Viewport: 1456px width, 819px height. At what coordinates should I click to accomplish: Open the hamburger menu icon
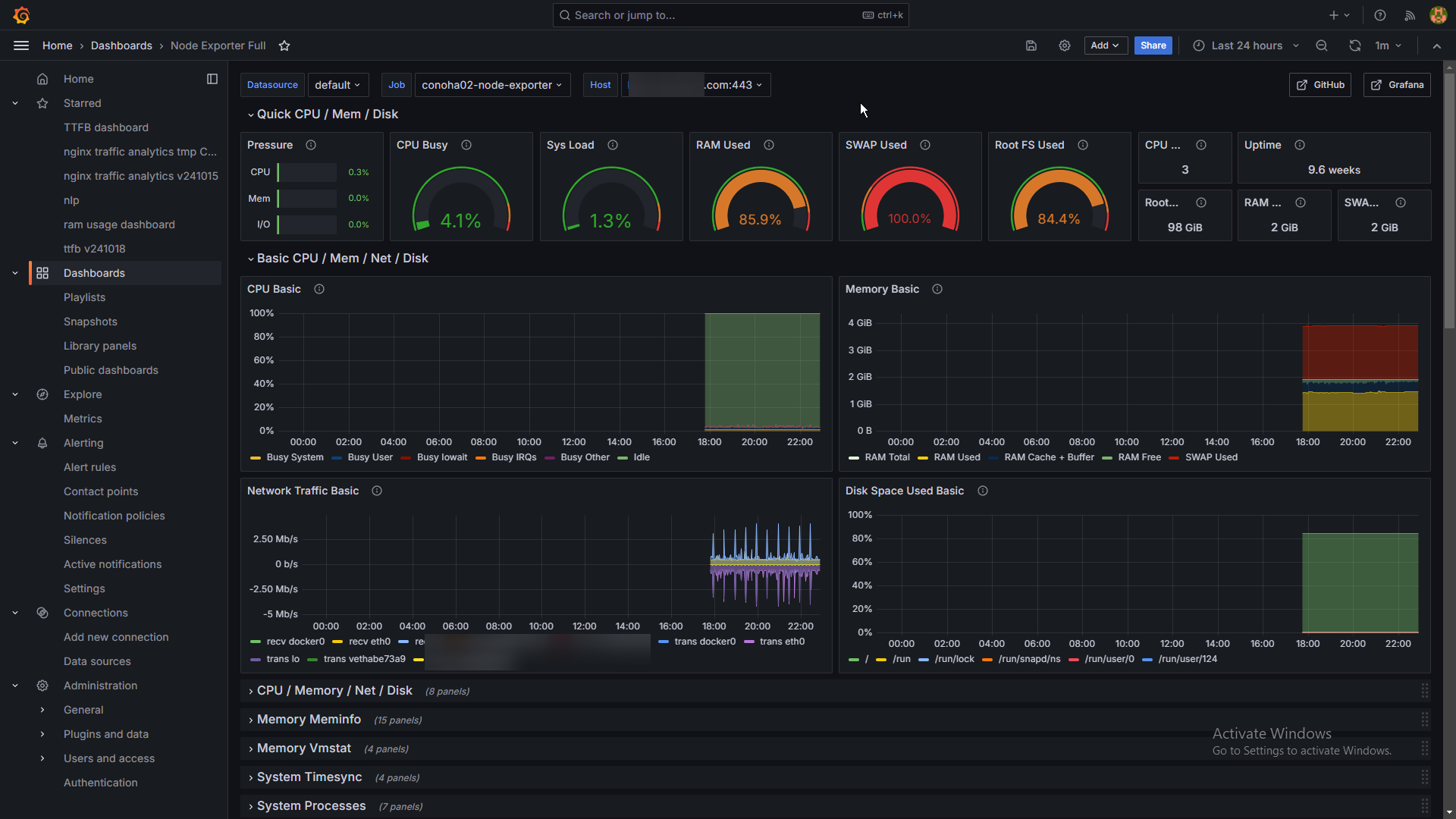point(21,45)
